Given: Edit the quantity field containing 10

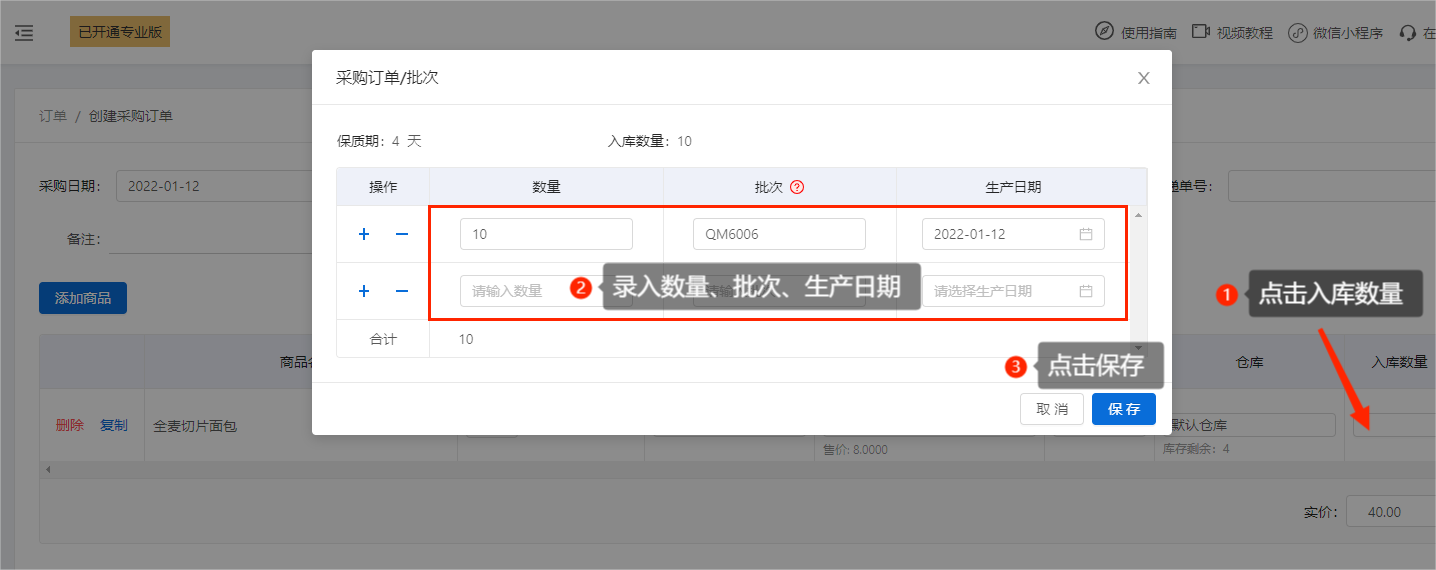Looking at the screenshot, I should pyautogui.click(x=546, y=234).
